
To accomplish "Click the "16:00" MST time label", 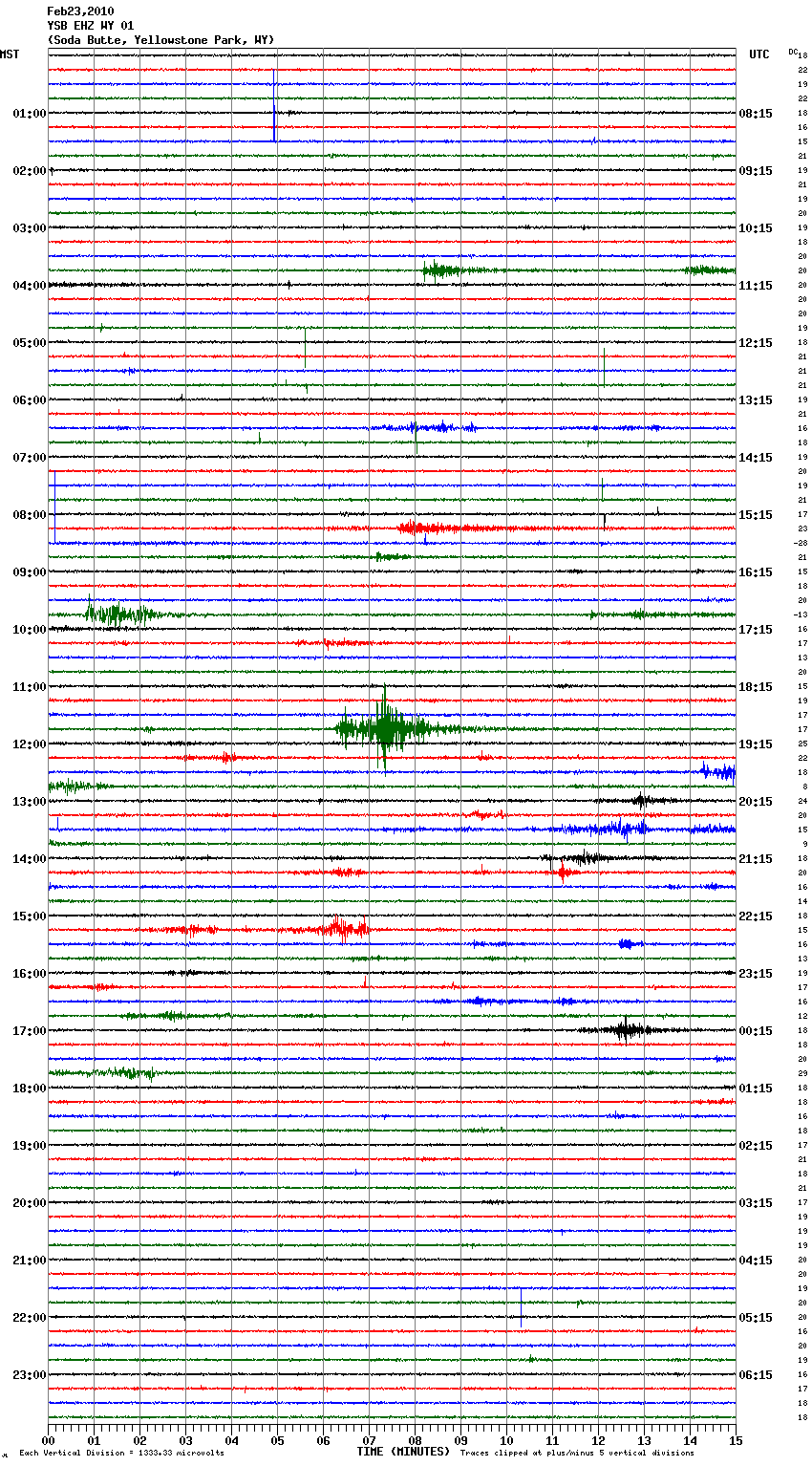I will pyautogui.click(x=30, y=974).
